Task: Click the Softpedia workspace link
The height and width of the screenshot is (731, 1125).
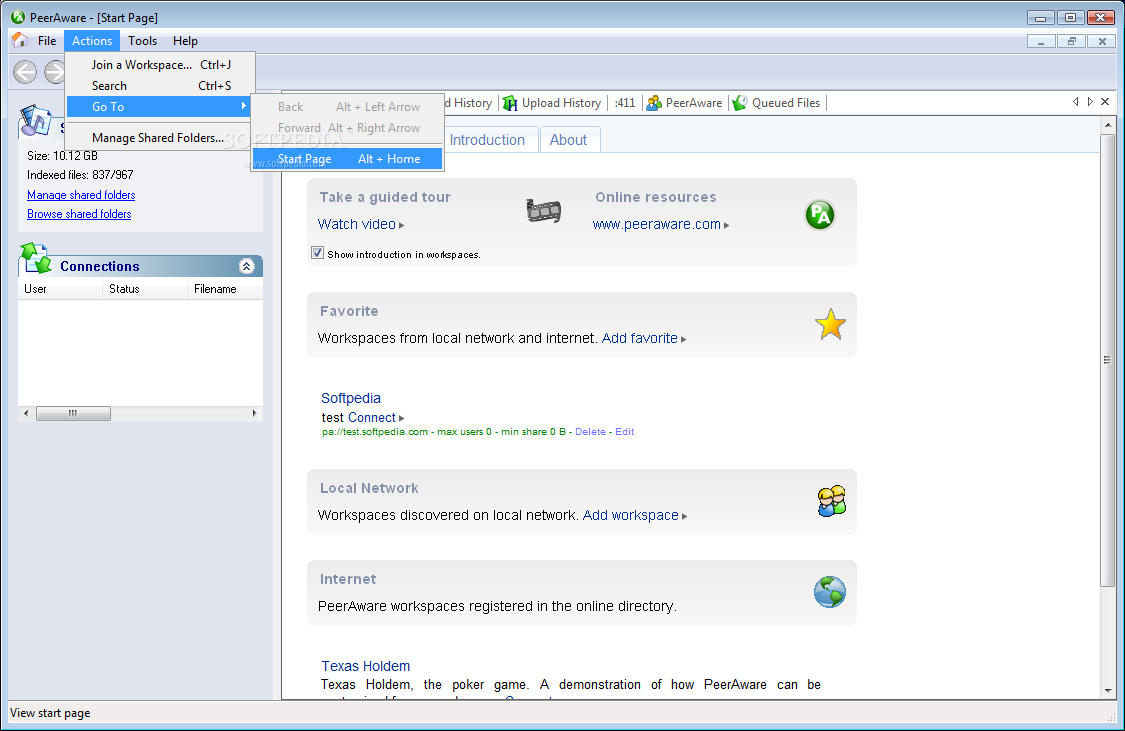Action: coord(351,398)
